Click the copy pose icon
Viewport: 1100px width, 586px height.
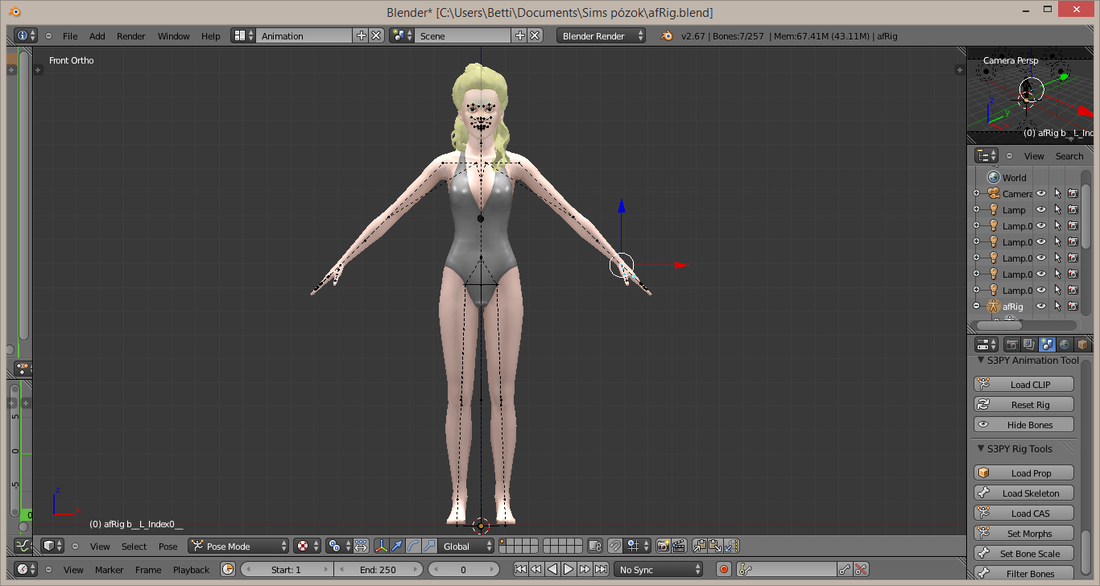pos(699,546)
